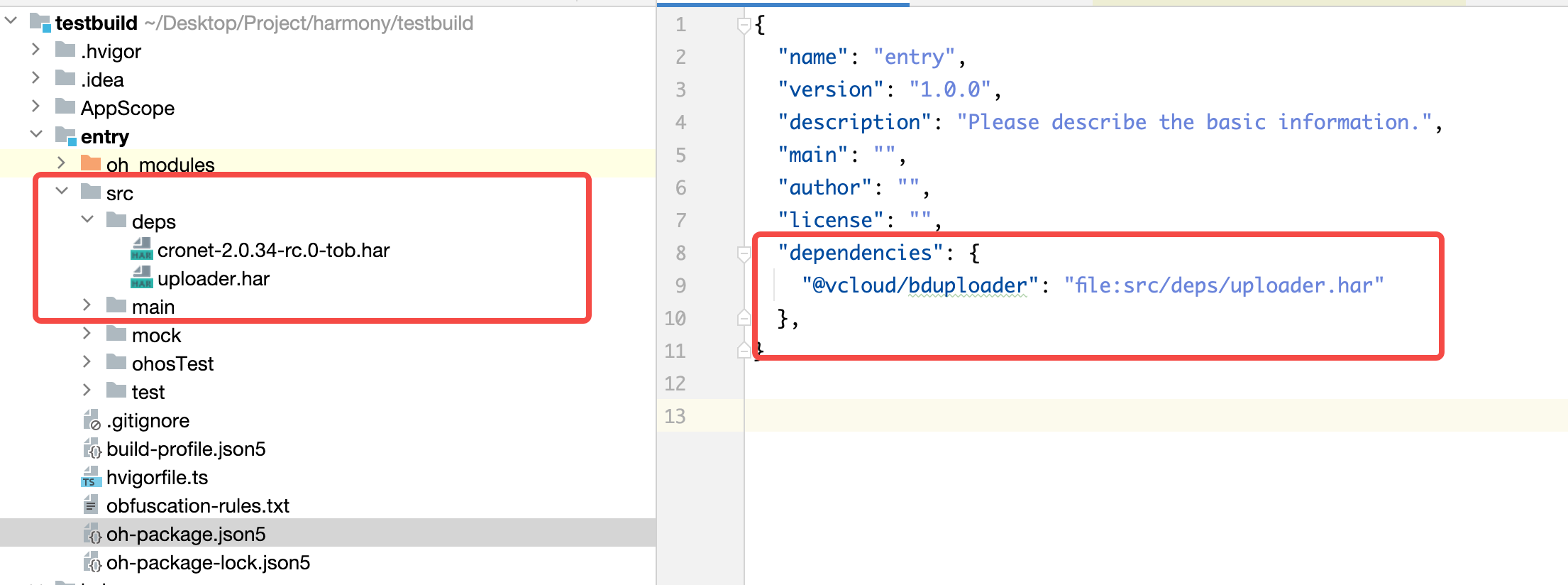Click line number 13 in the gutter

pyautogui.click(x=675, y=416)
